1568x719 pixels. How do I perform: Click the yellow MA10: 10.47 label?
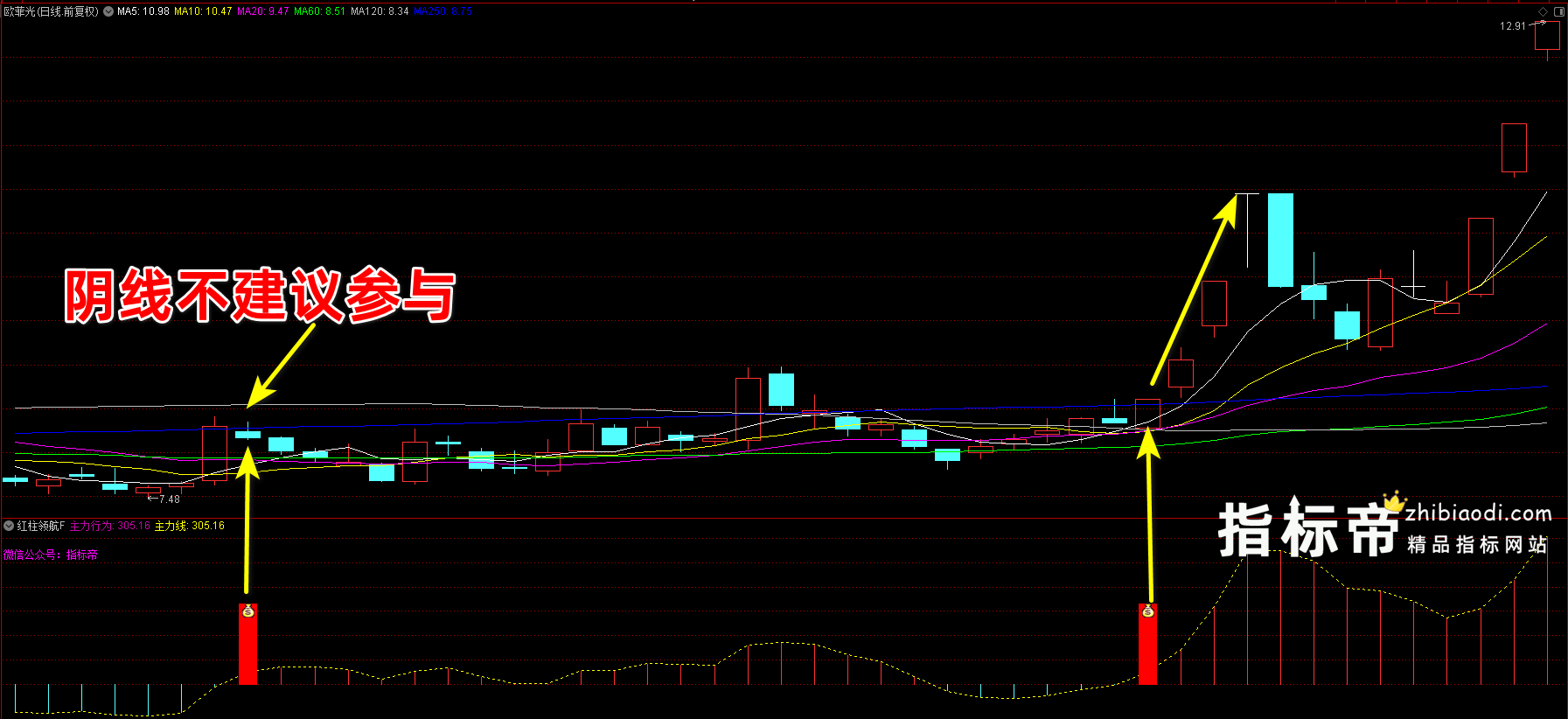point(203,11)
